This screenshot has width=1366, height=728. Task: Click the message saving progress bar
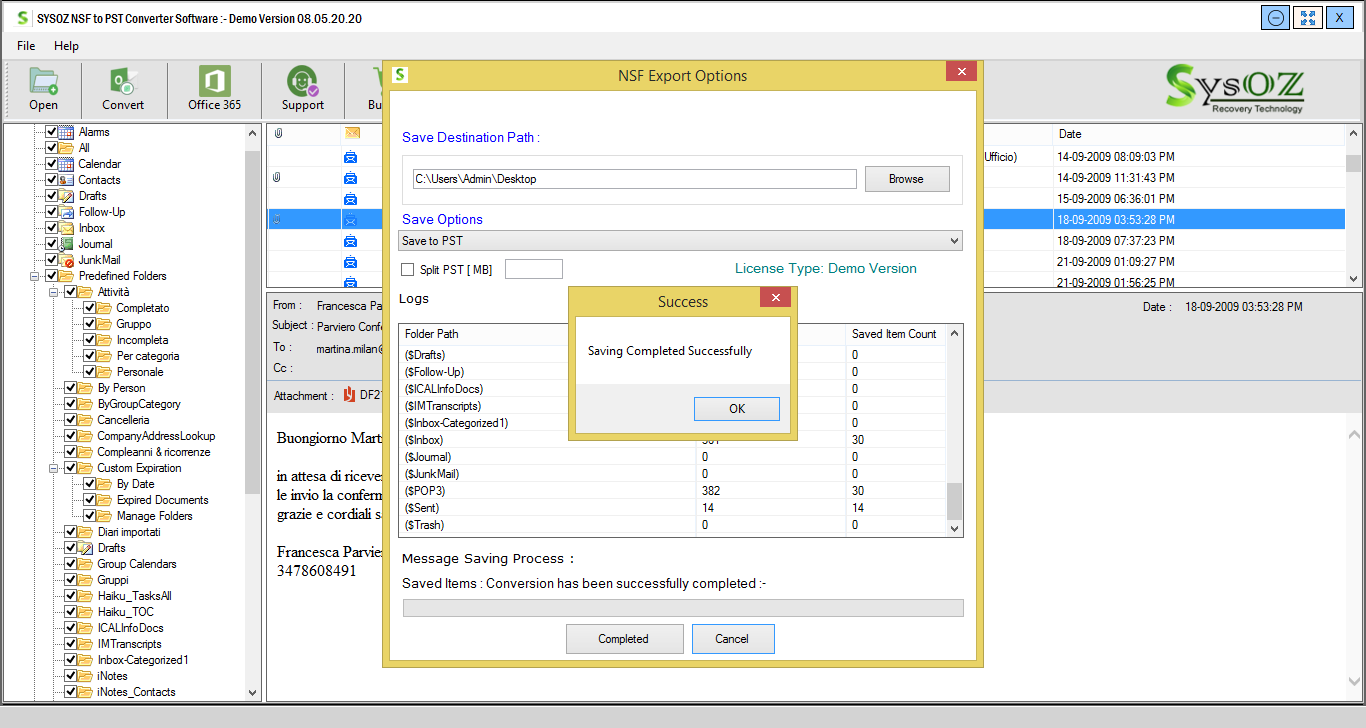coord(683,608)
